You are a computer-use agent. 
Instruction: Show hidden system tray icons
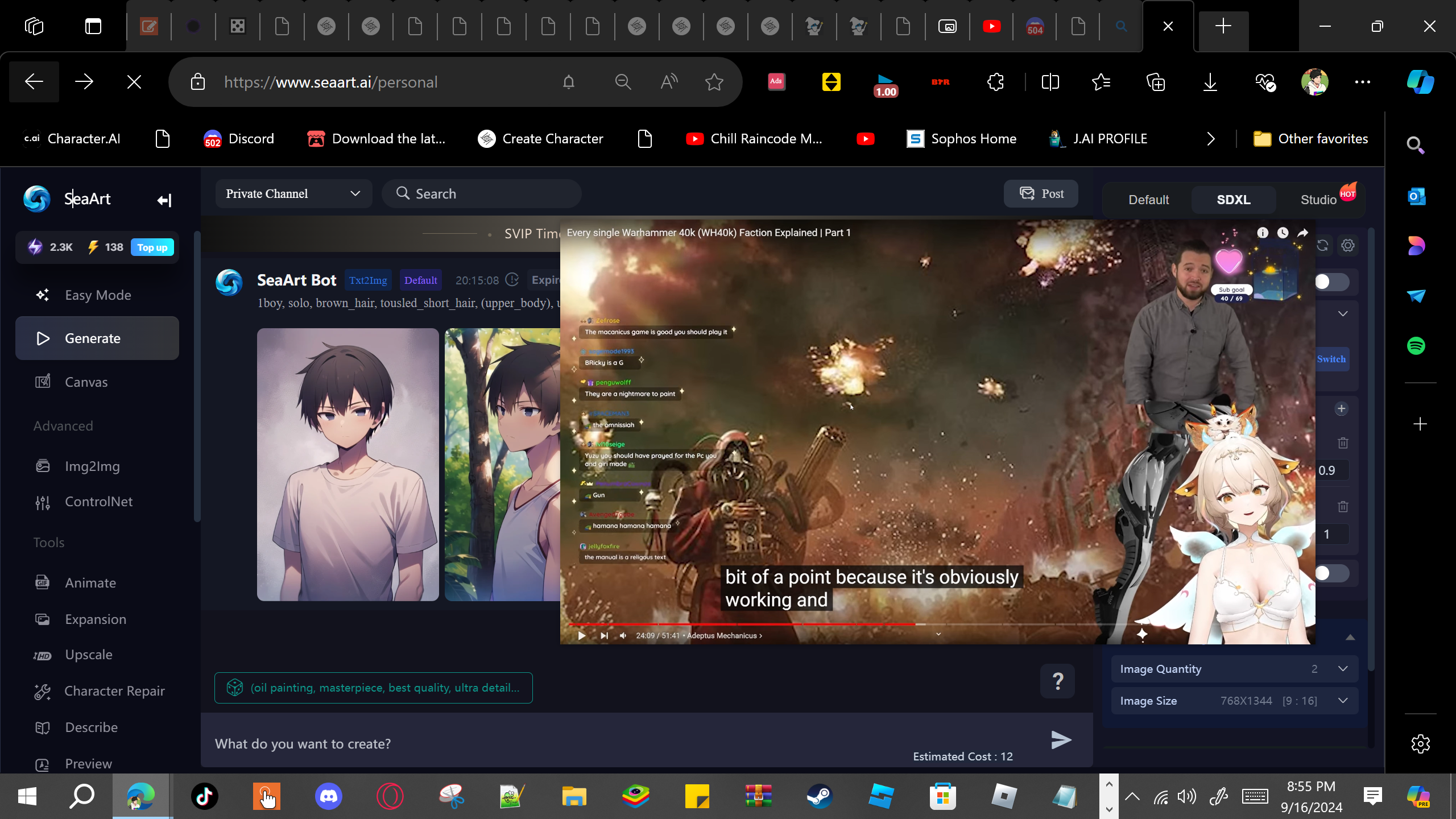pos(1132,796)
